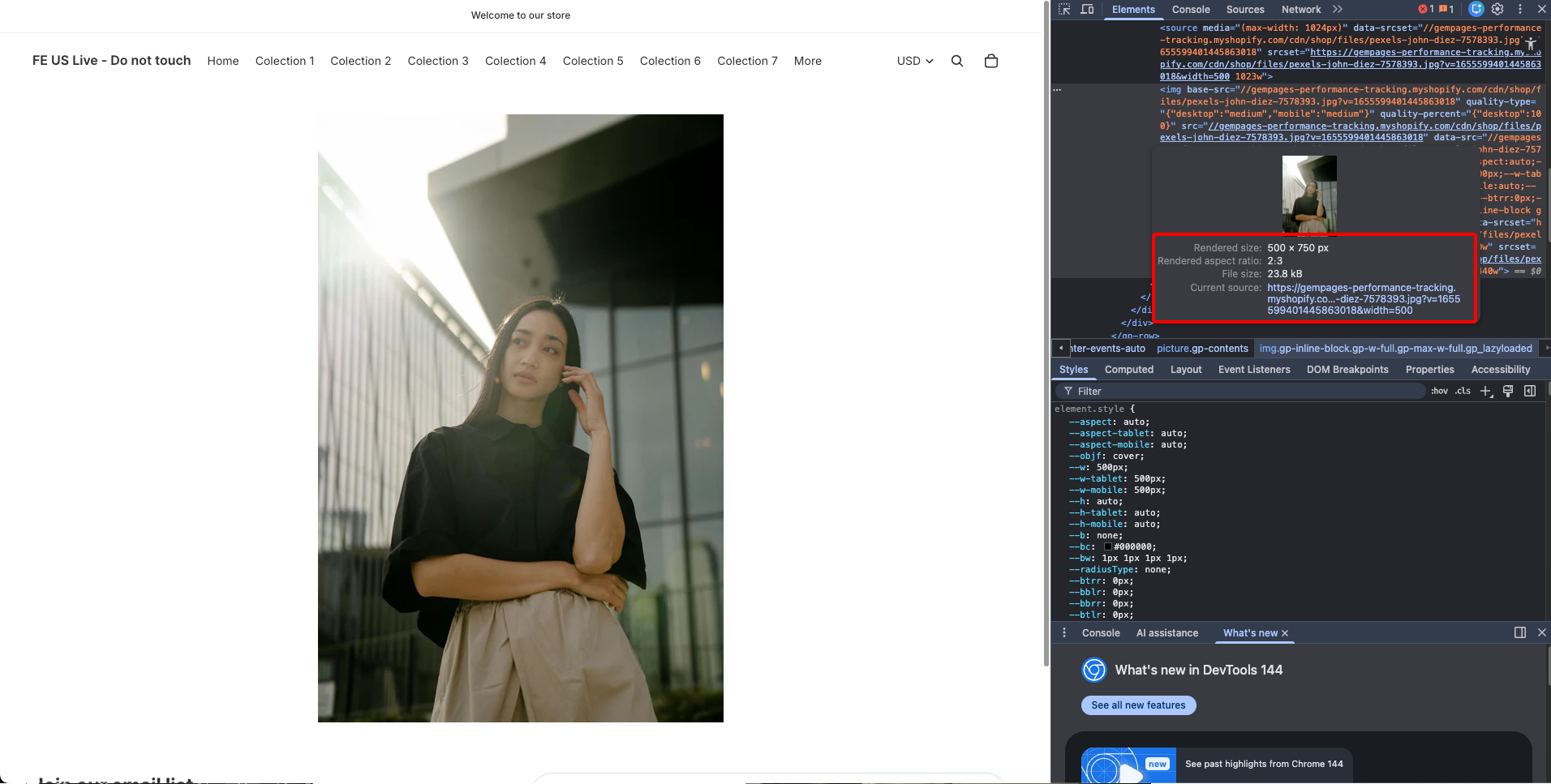Open the drawer three-dot more tools menu
Screen dimensions: 1551x784
tap(1064, 633)
